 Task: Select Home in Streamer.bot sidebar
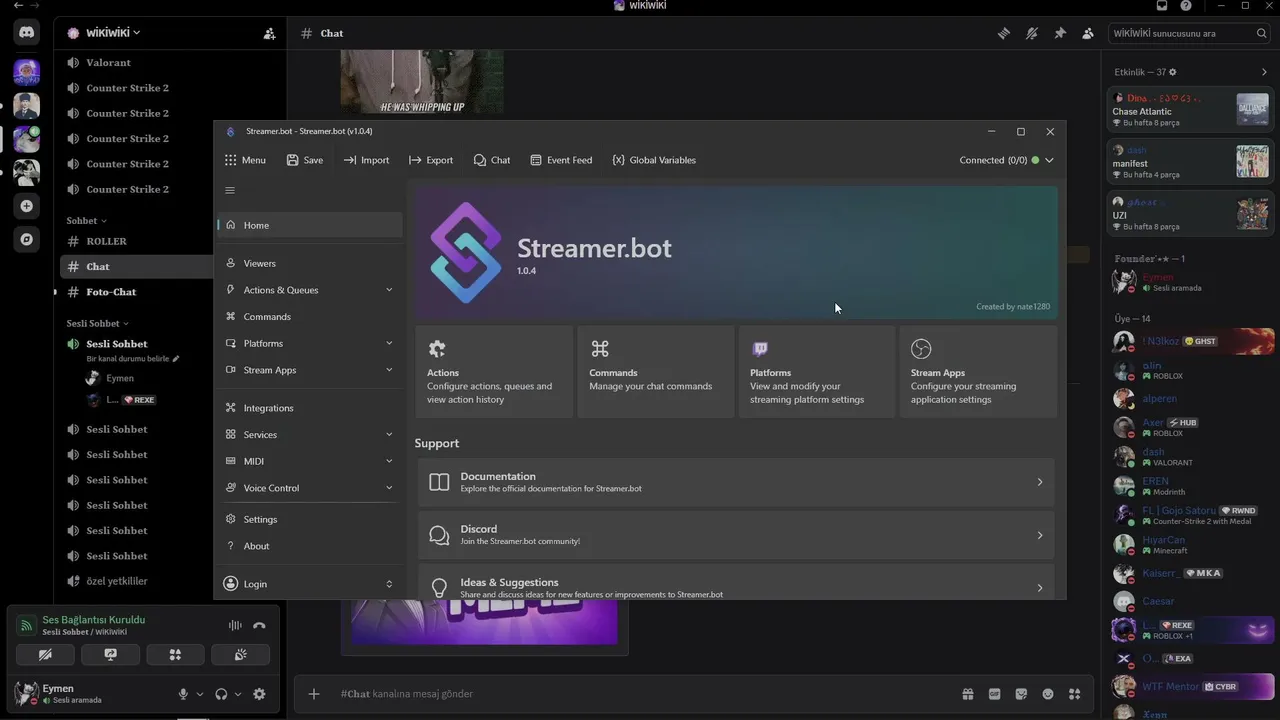tap(310, 225)
